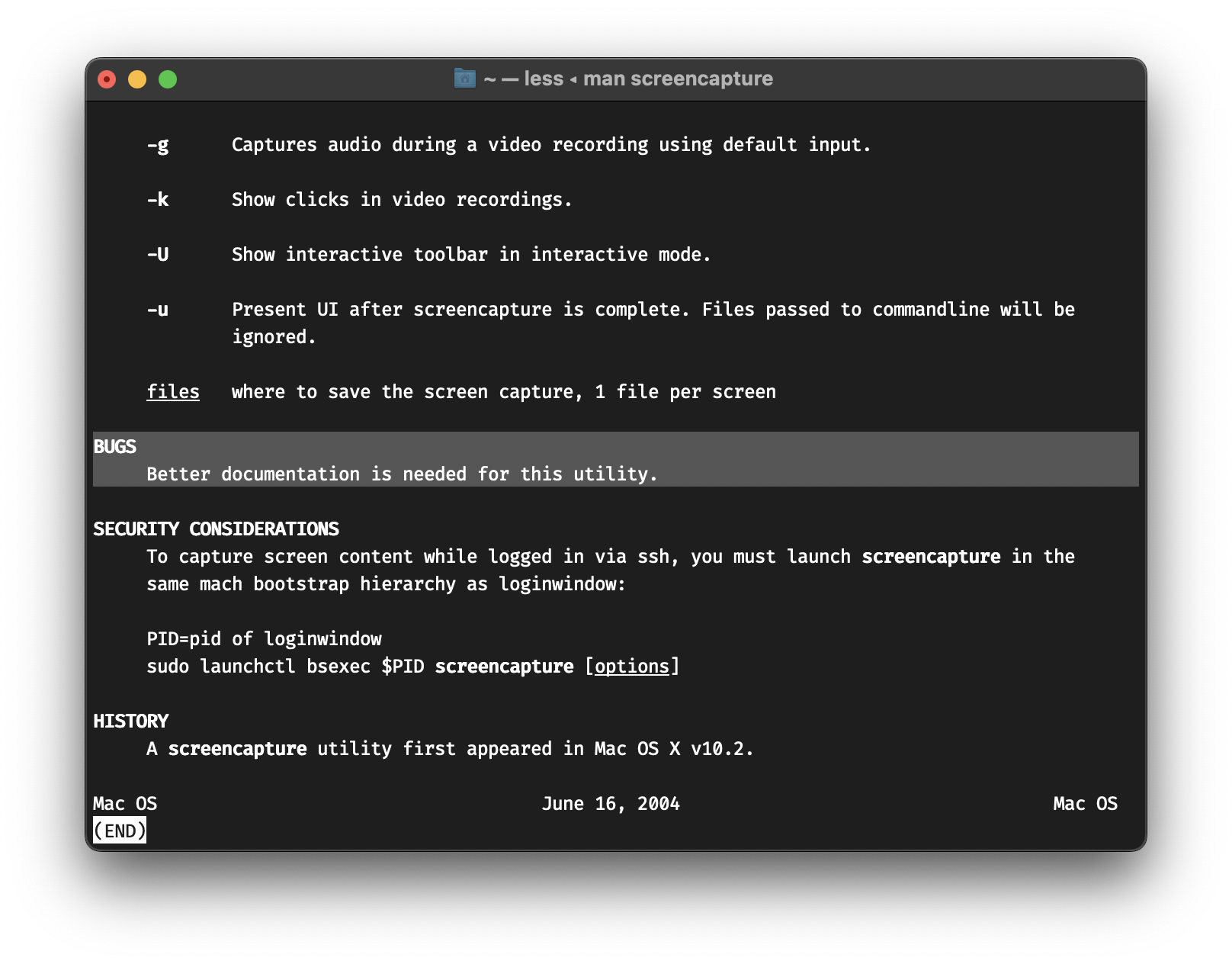Click the yellow minimize window button
The image size is (1232, 964).
point(137,79)
